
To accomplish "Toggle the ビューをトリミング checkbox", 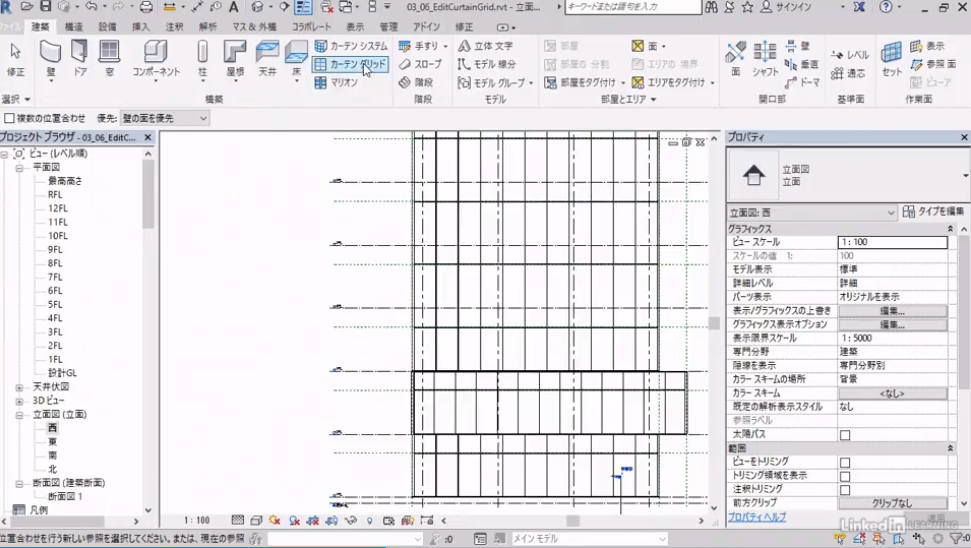I will click(x=845, y=463).
